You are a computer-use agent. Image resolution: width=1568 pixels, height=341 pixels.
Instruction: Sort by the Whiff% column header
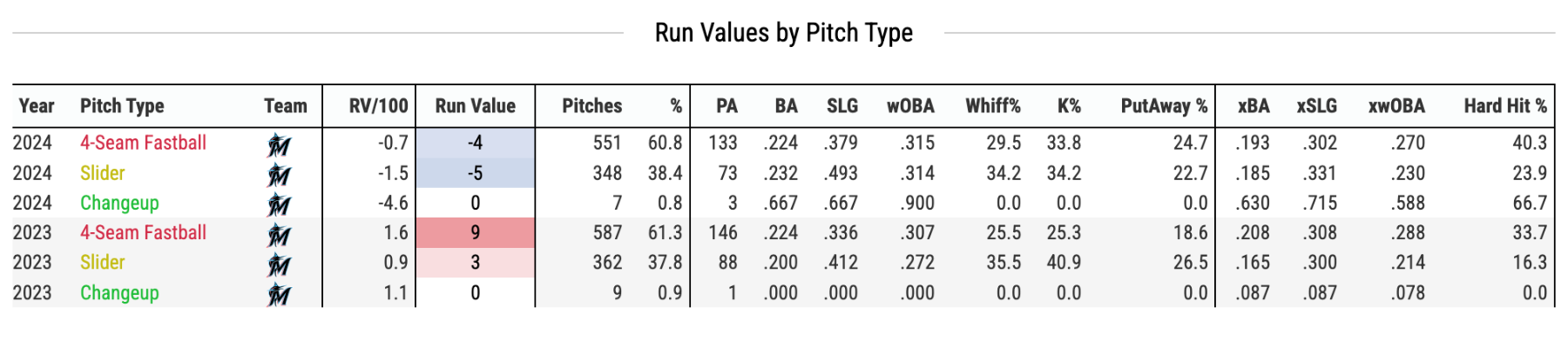[992, 106]
